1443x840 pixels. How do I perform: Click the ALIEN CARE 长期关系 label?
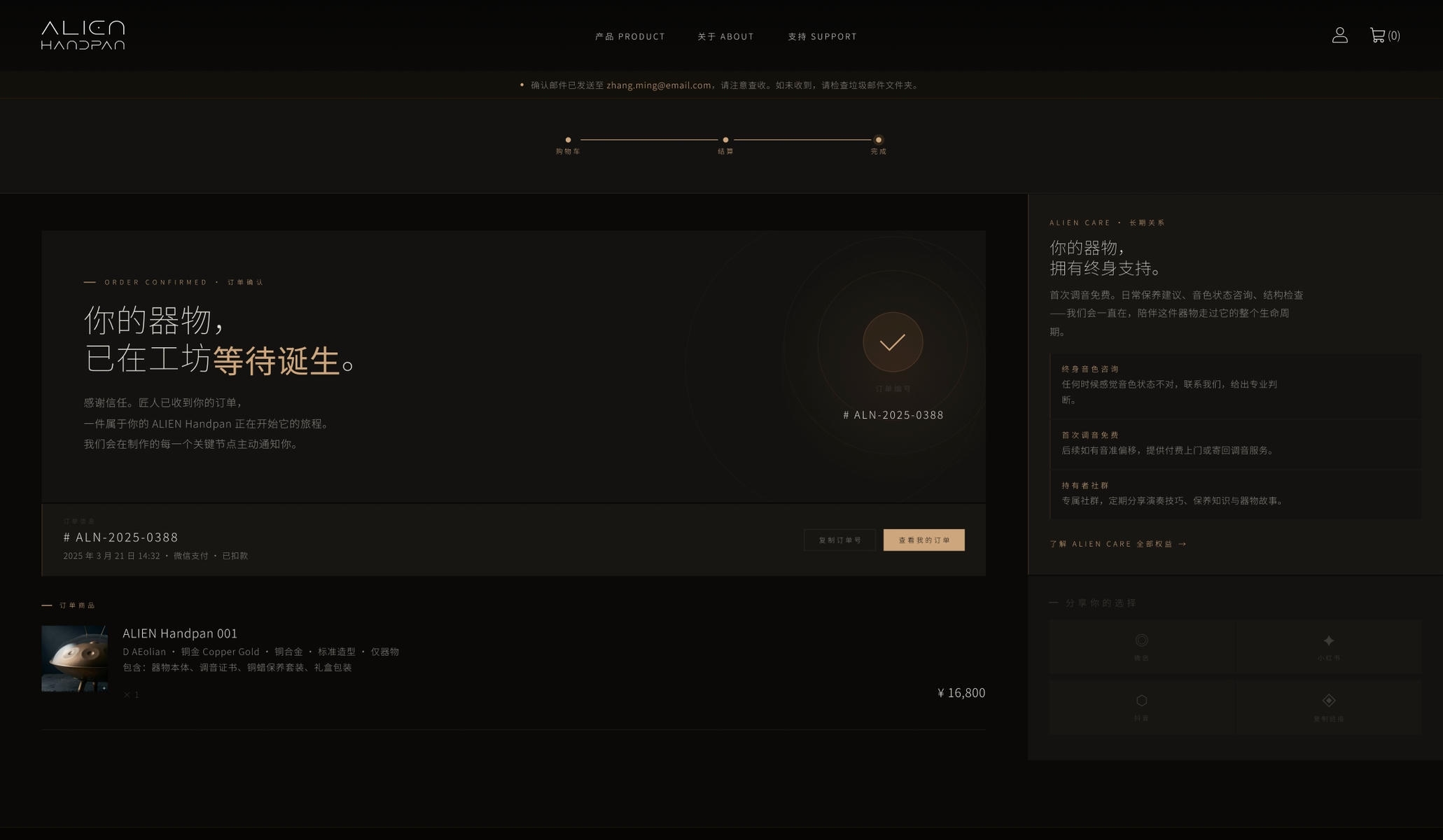coord(1107,223)
